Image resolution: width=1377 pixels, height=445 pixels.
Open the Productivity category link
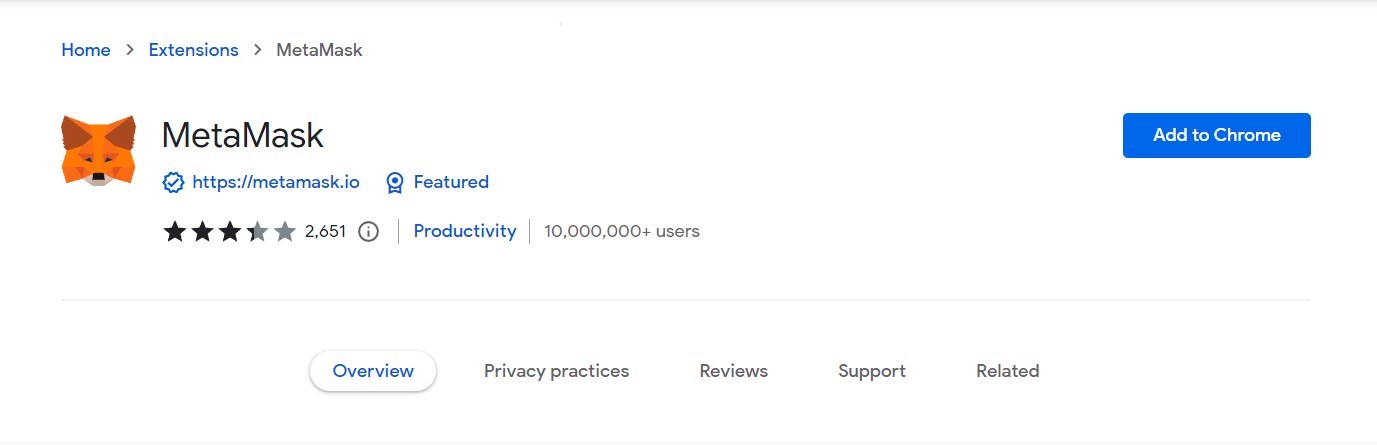(465, 231)
